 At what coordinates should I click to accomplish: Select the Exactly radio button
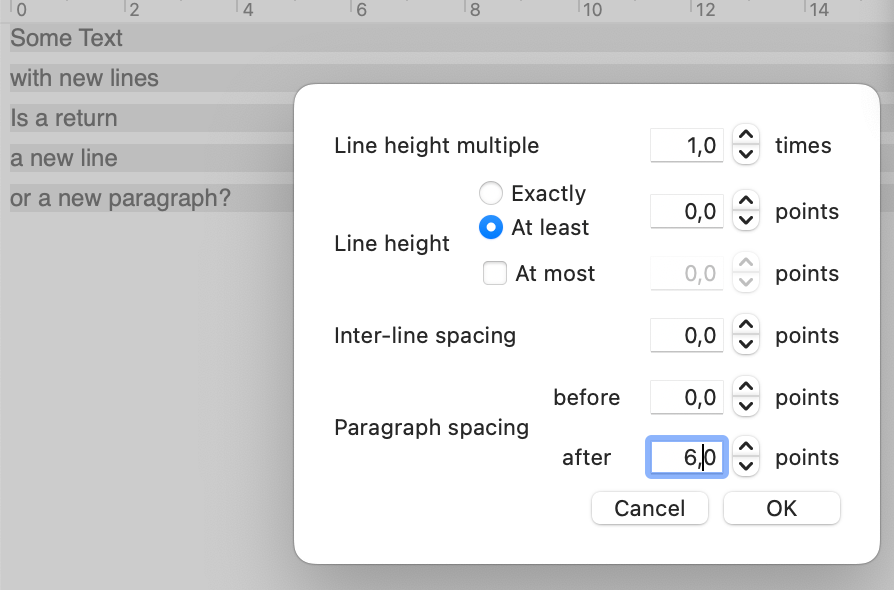point(490,193)
